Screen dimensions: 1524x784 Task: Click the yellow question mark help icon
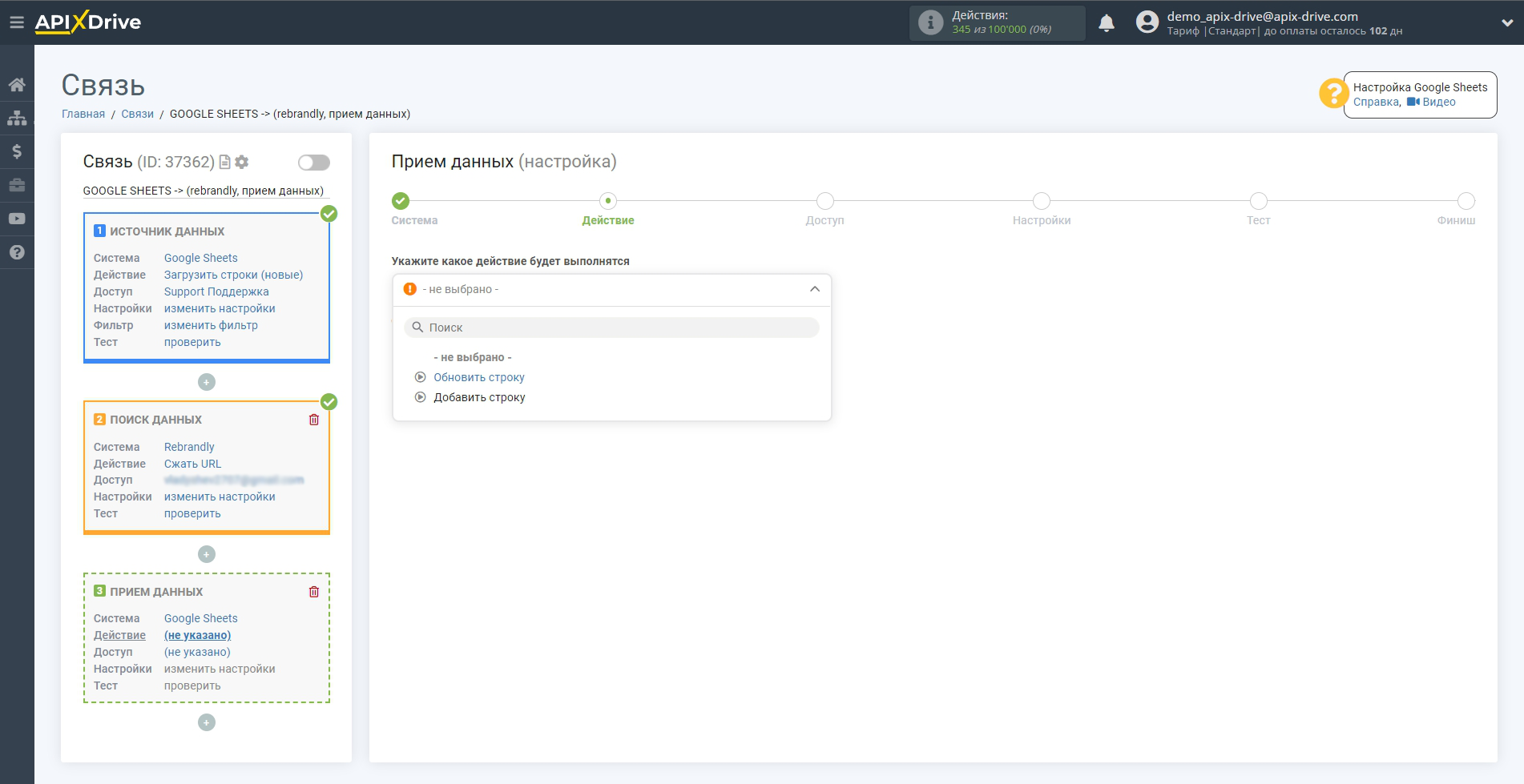pos(1333,94)
